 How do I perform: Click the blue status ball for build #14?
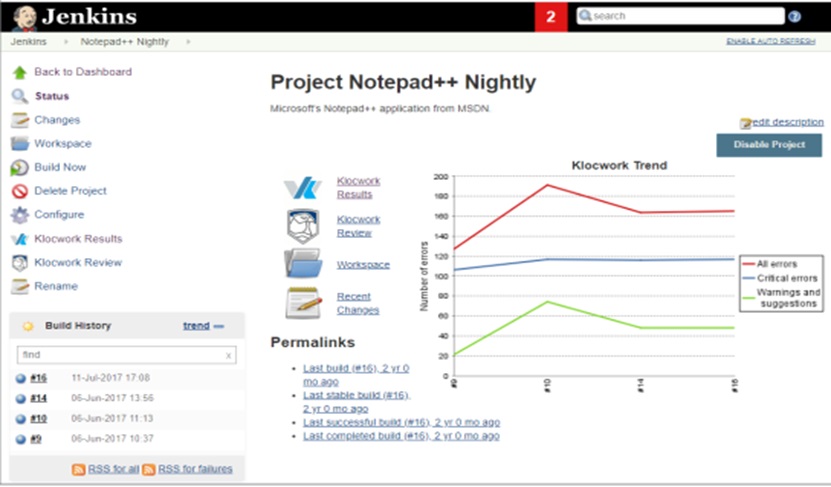[21, 399]
